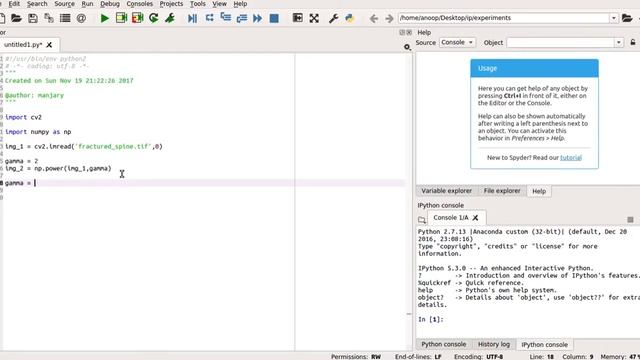Click the browse tabs icon in console
This screenshot has width=640, height=360.
pos(422,220)
